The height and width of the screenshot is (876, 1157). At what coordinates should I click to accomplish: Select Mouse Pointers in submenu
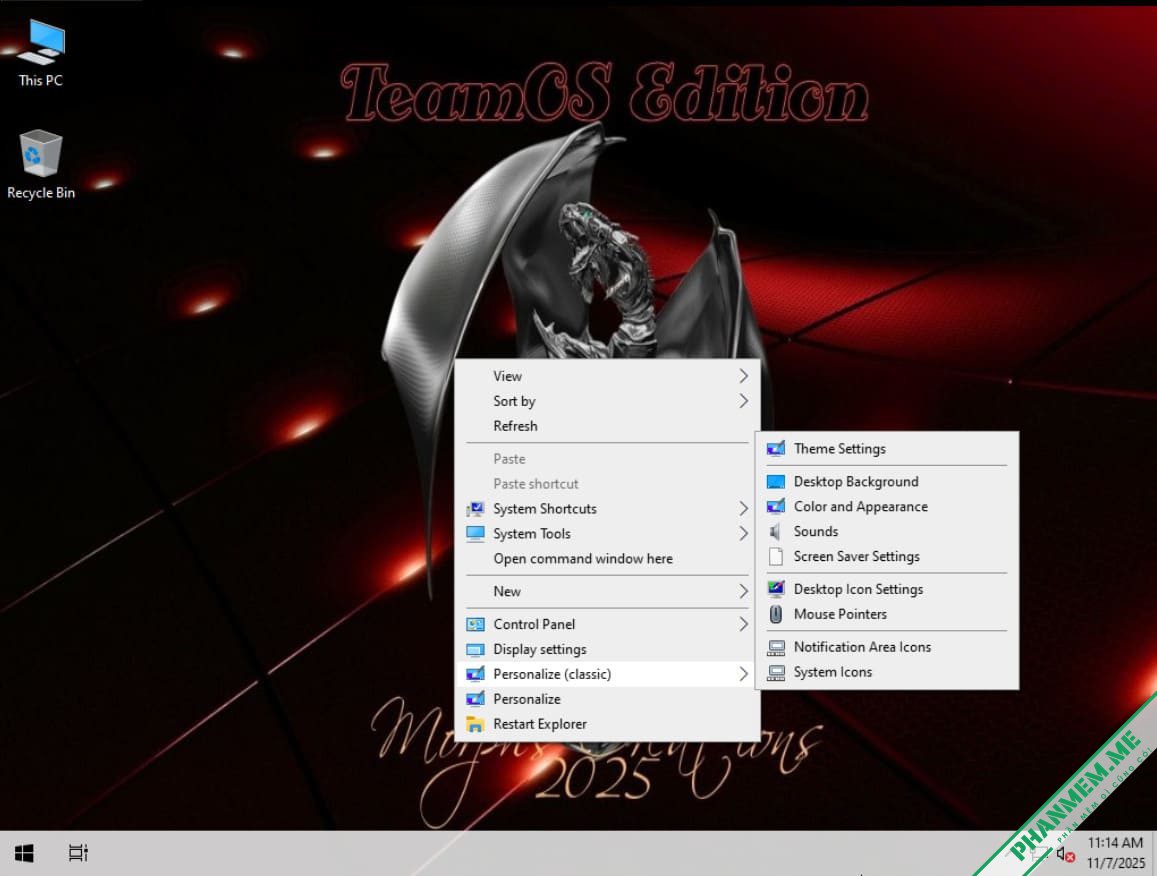887,614
